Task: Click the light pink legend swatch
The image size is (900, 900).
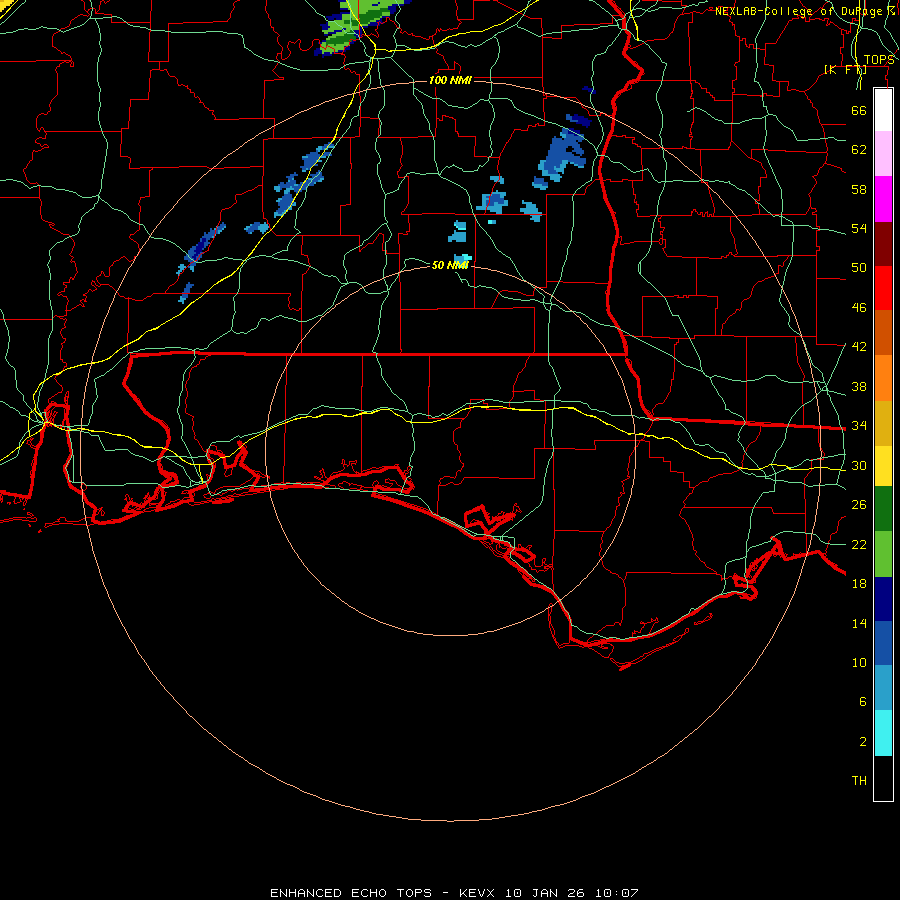Action: pos(883,154)
